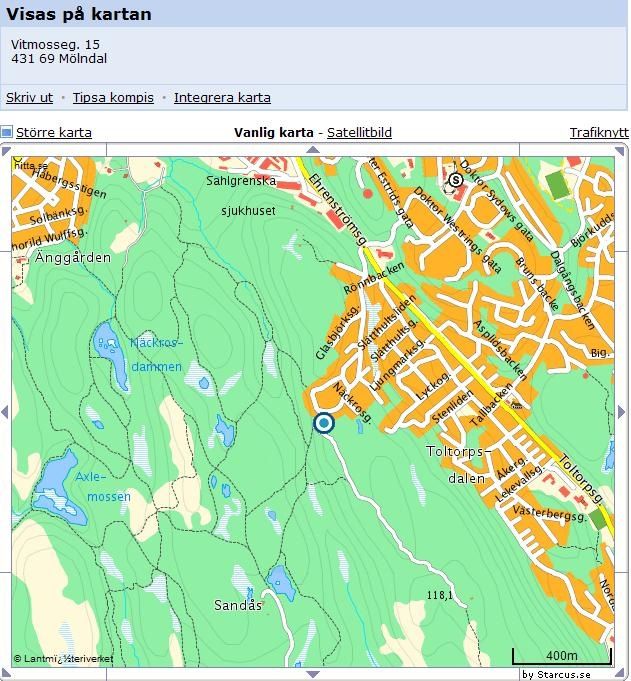Pan the map south with the bottom arrow

(x=313, y=674)
